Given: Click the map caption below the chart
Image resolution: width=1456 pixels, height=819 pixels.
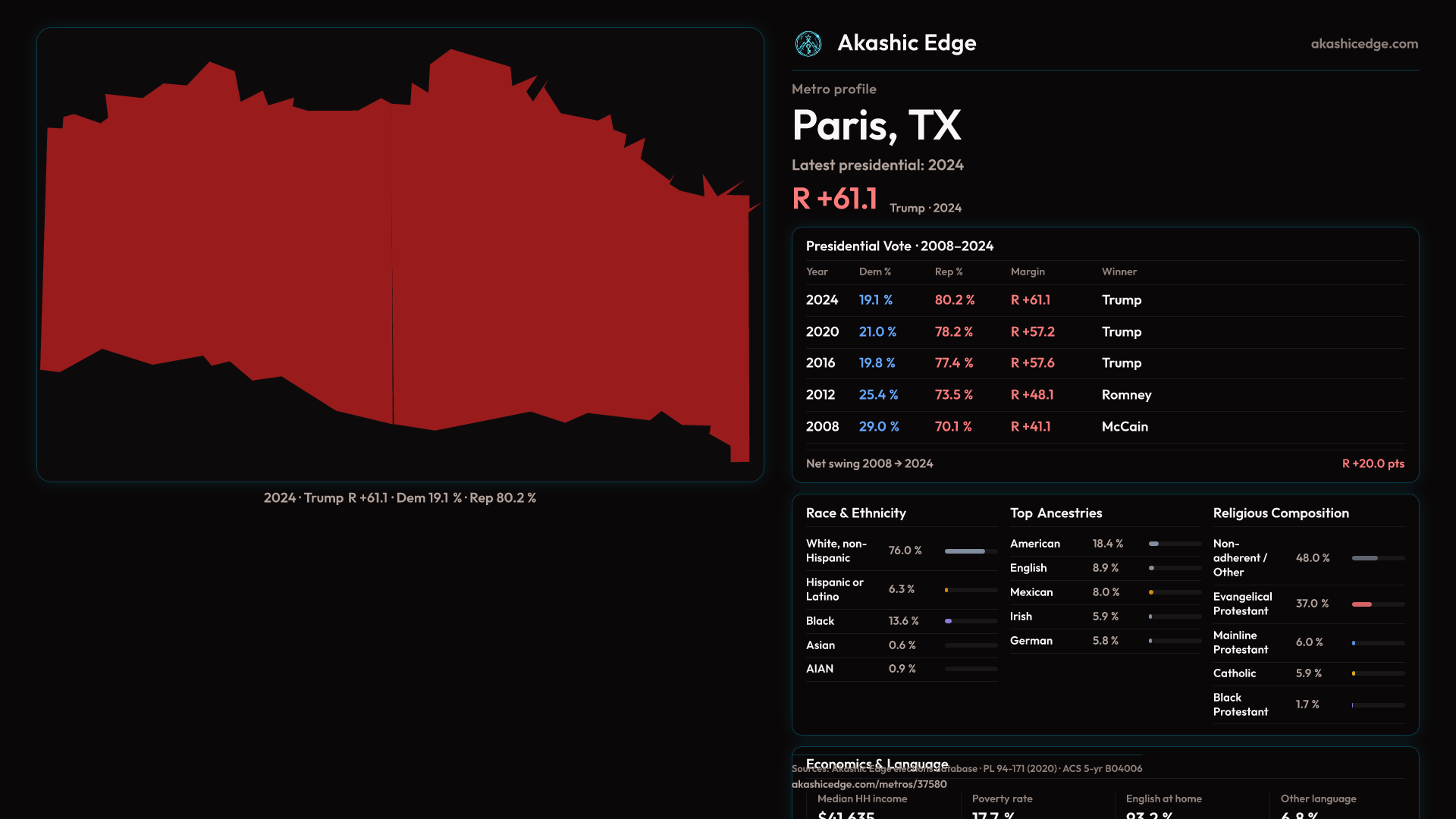Looking at the screenshot, I should tap(400, 498).
